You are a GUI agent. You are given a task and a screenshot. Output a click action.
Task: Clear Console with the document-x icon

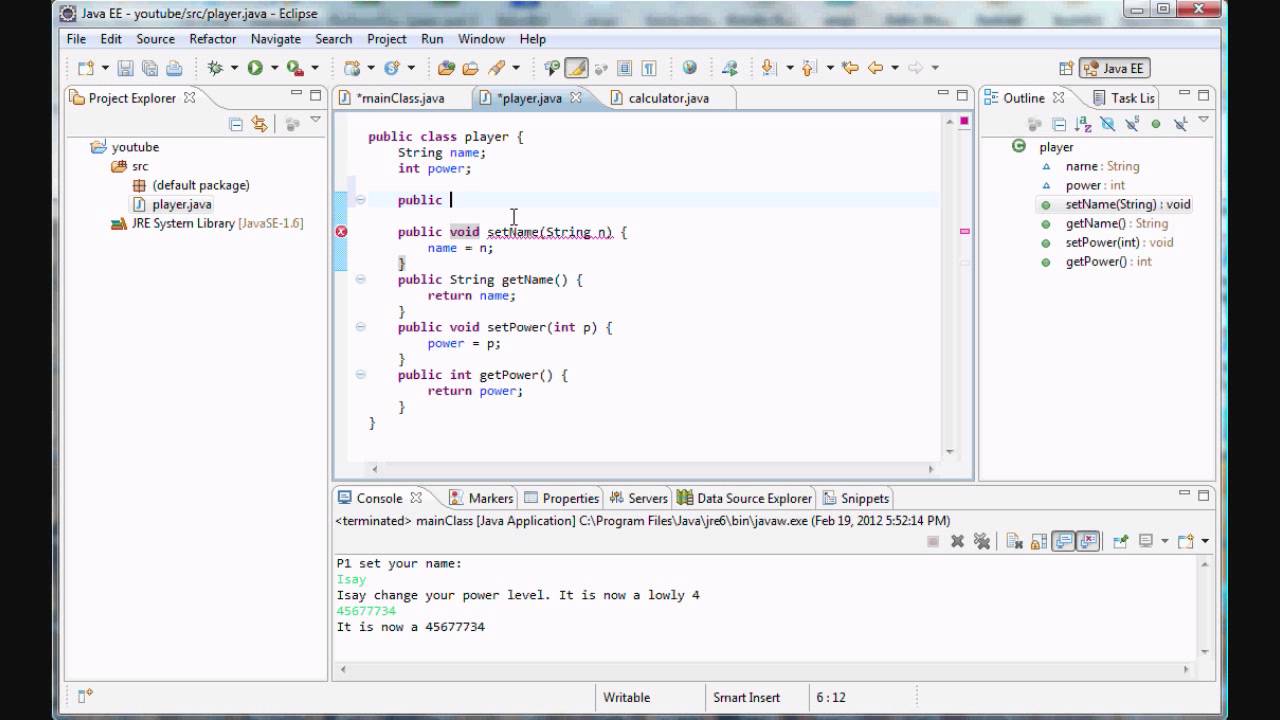tap(1014, 541)
